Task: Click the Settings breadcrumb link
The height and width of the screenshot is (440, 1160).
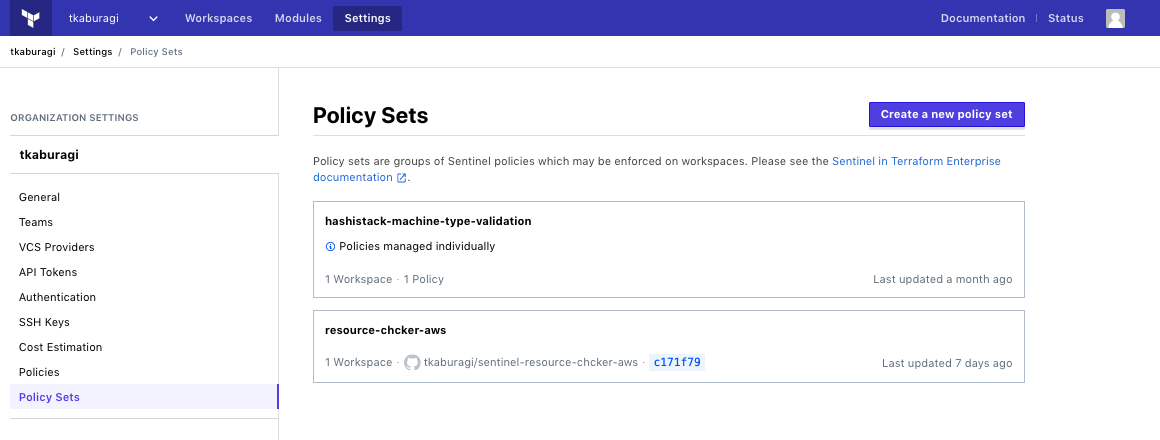Action: [92, 52]
